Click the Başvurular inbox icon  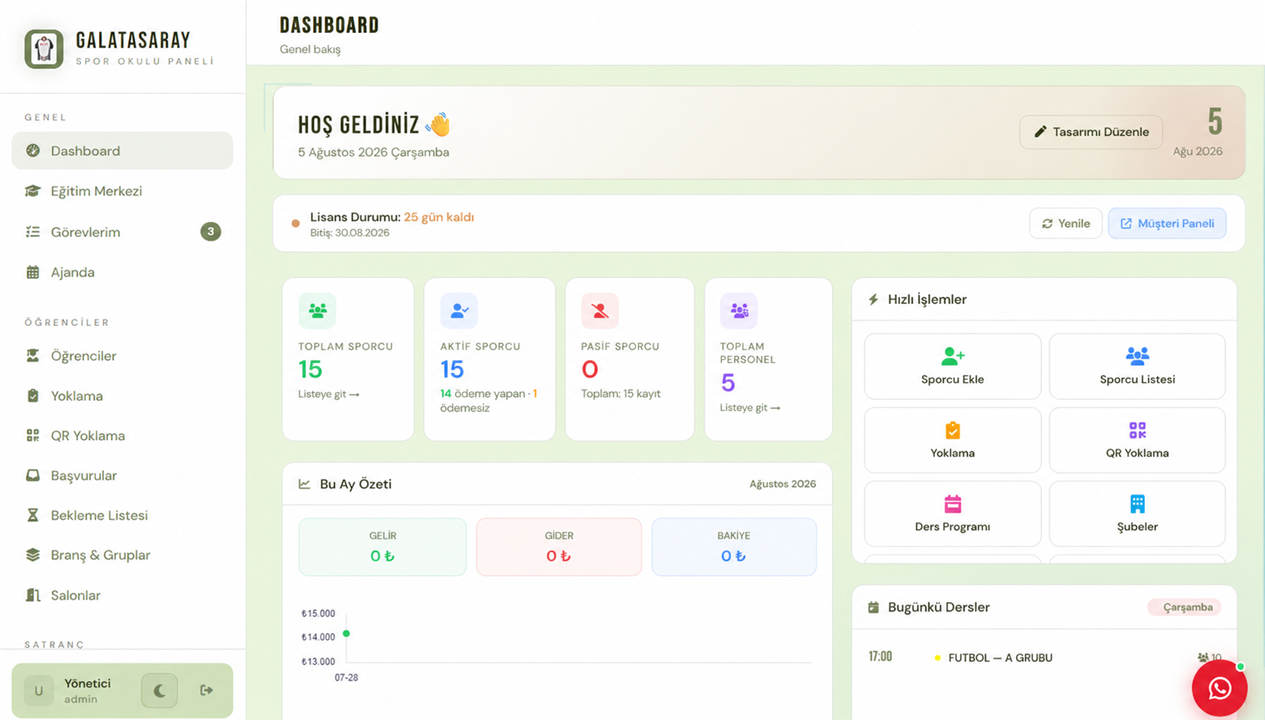pos(32,476)
